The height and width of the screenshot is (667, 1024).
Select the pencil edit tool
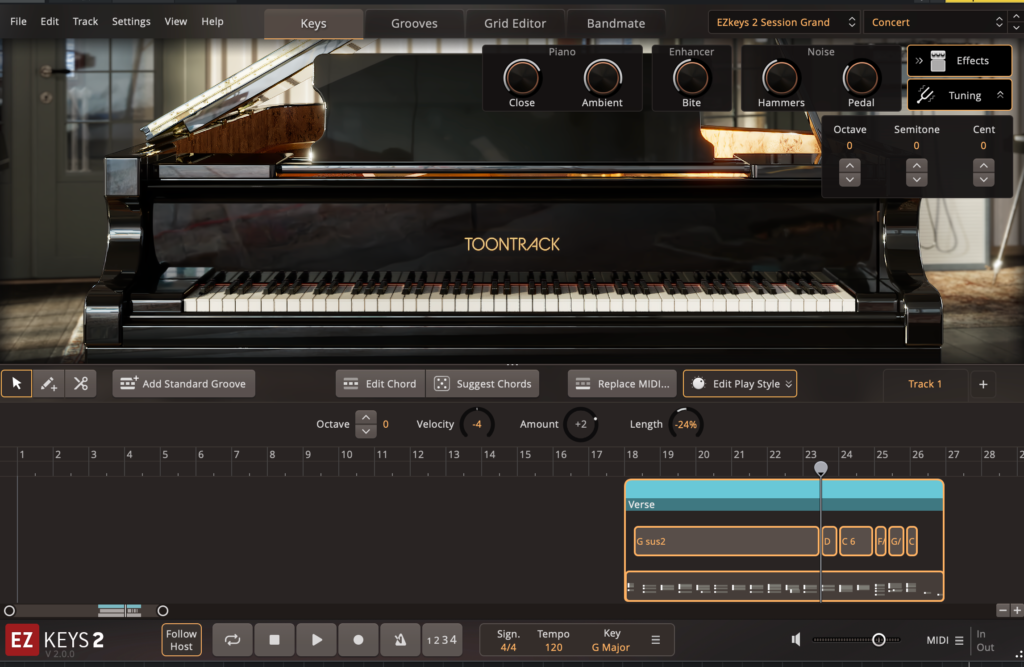(x=48, y=383)
